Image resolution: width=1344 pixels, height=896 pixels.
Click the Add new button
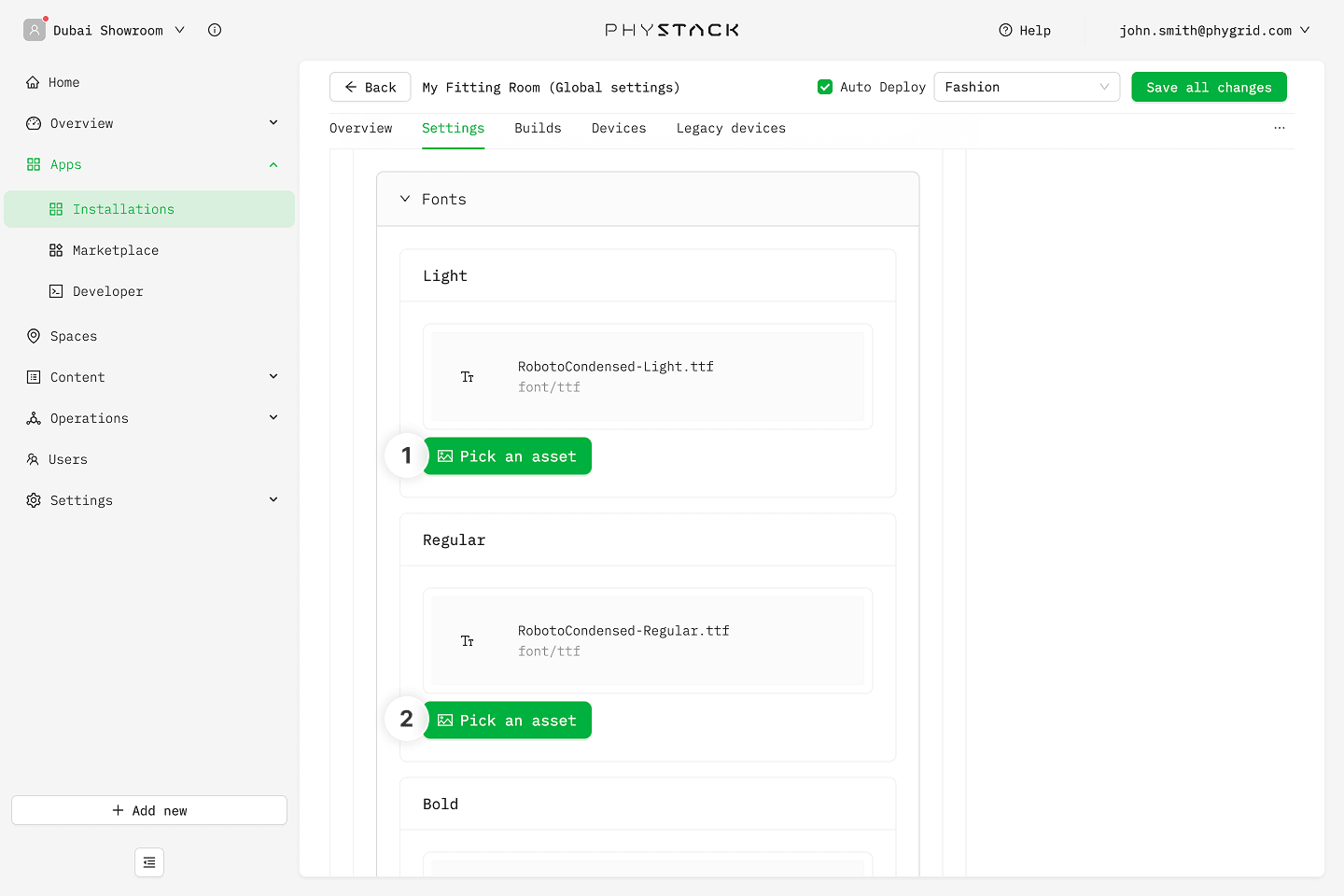tap(149, 810)
